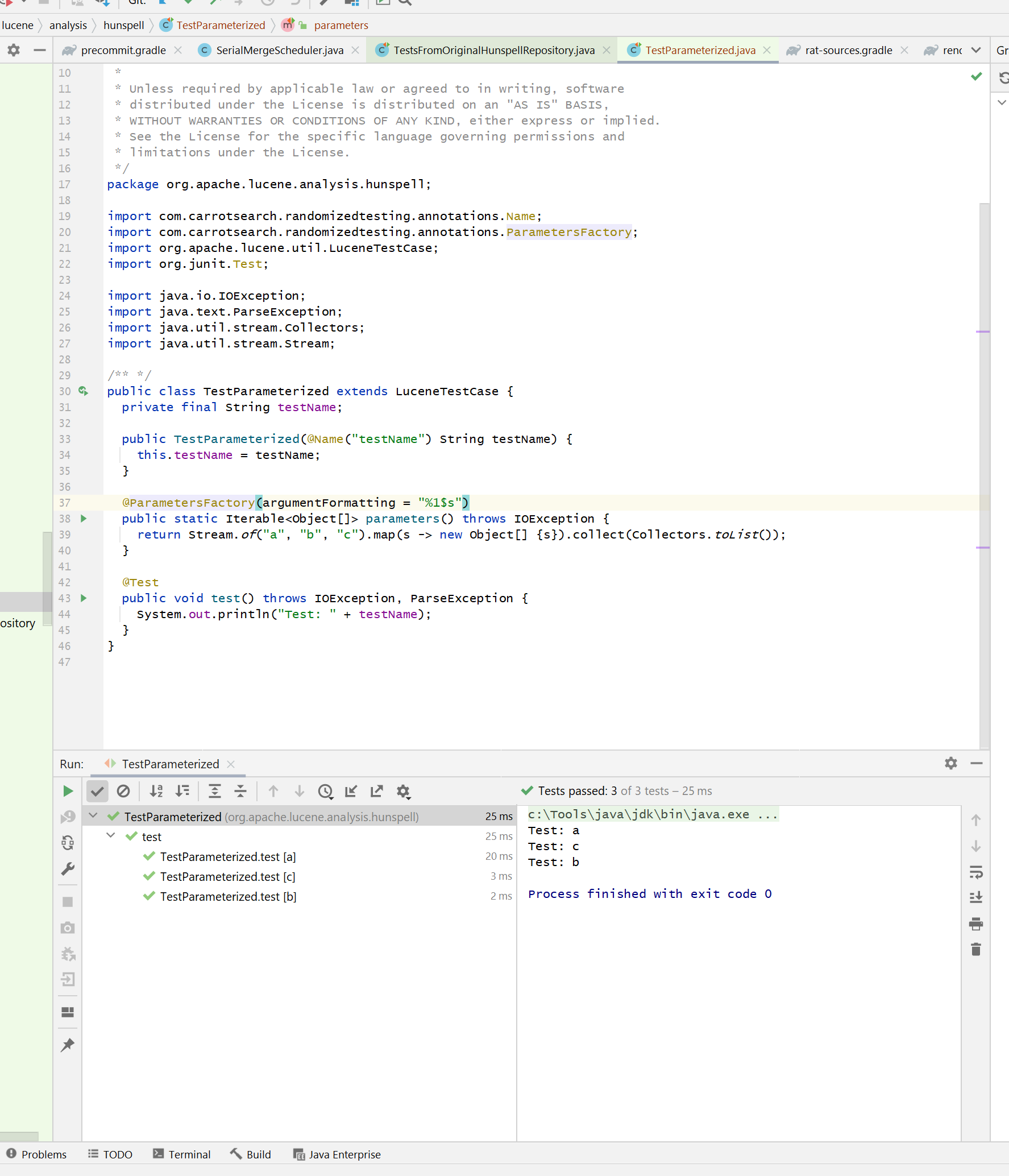
Task: Close the precommit.gradle tab
Action: [178, 50]
